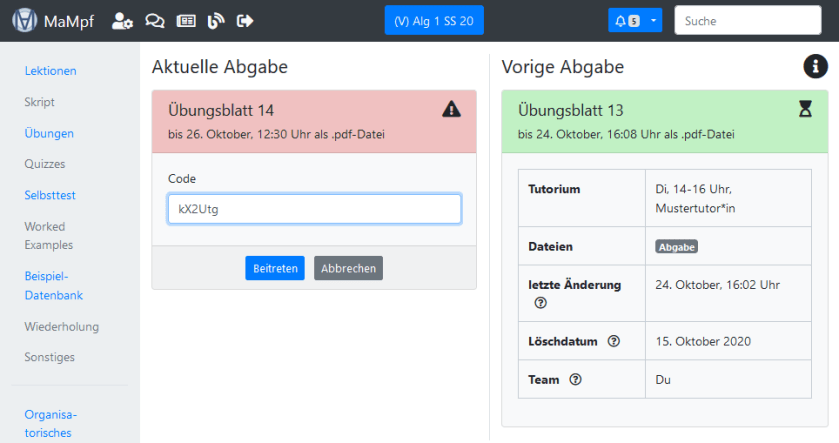This screenshot has width=839, height=443.
Task: Click the logout arrow icon
Action: pyautogui.click(x=245, y=20)
